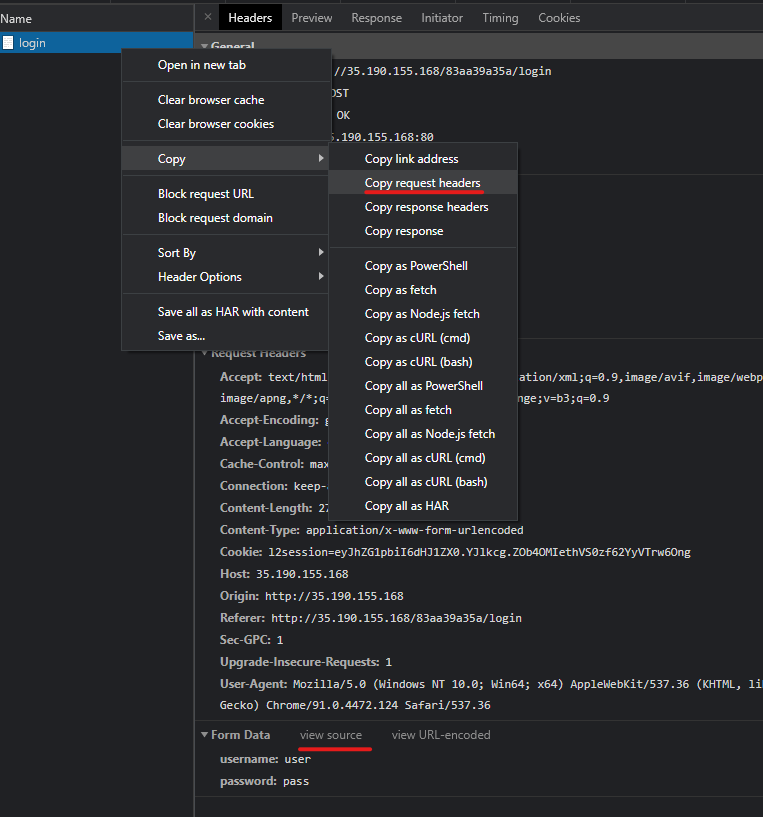Collapse the General section triangle

pyautogui.click(x=204, y=46)
